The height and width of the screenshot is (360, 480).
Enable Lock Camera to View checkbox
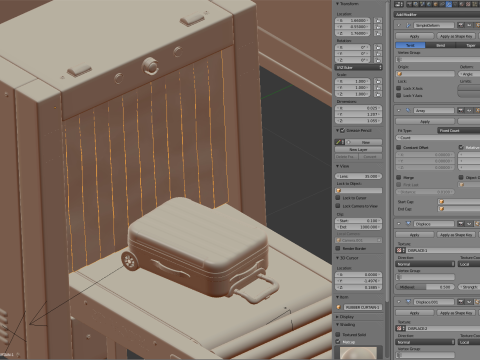(338, 206)
